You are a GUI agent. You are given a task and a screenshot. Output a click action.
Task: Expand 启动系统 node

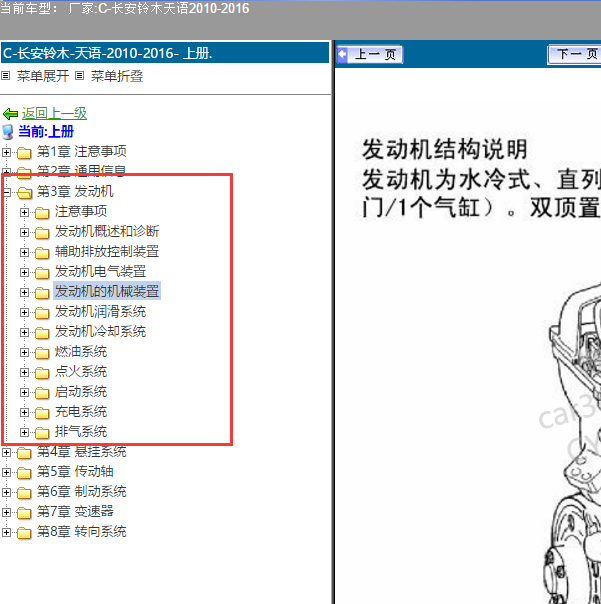(24, 393)
